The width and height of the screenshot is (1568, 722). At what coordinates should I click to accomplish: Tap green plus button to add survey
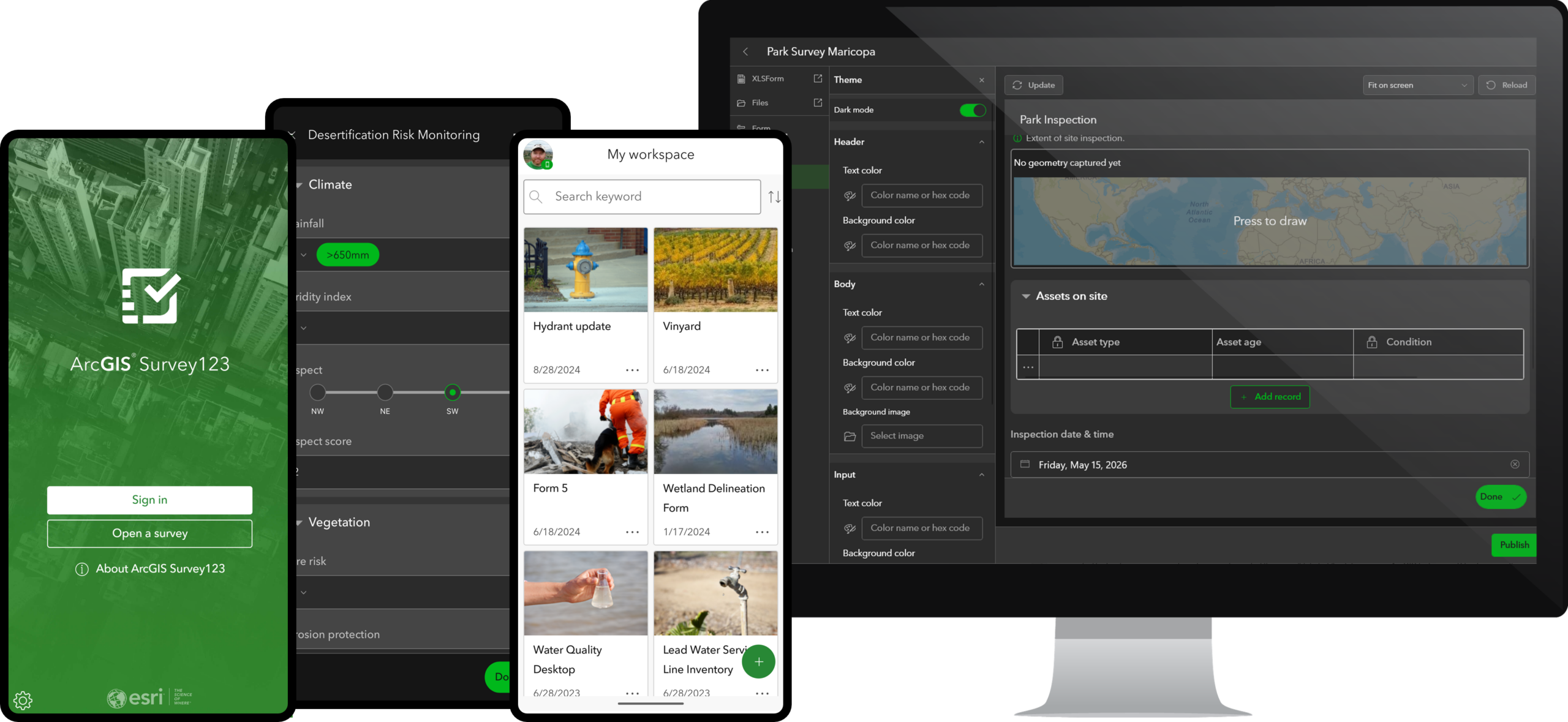758,661
